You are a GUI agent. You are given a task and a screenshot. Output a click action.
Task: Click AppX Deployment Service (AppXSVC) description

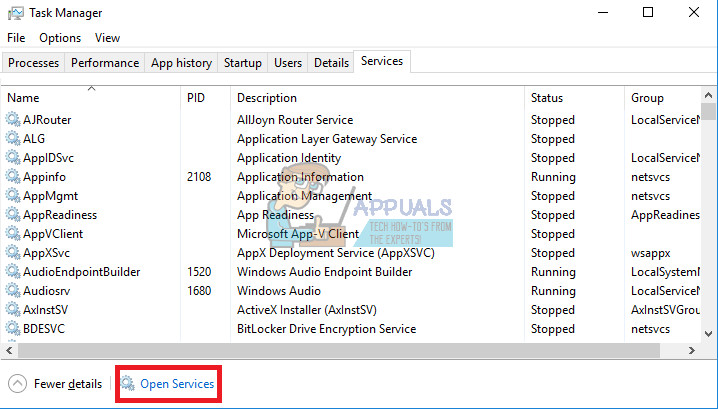(336, 253)
